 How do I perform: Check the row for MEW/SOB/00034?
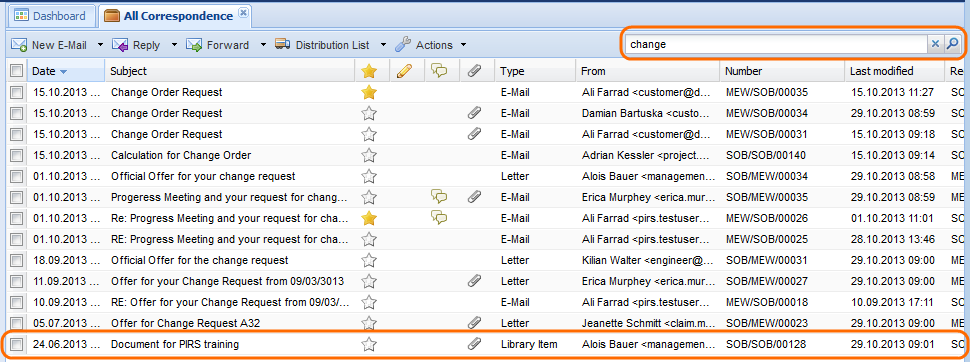17,113
